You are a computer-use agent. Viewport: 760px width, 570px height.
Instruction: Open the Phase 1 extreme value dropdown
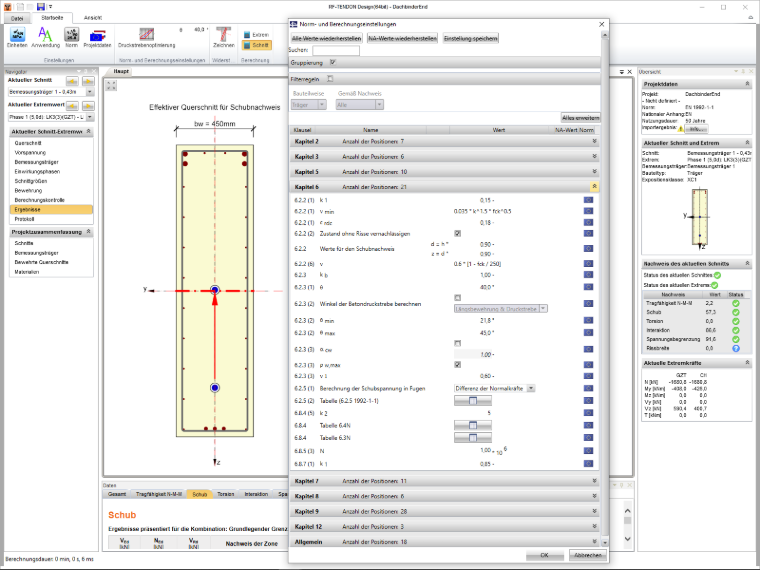tap(90, 117)
